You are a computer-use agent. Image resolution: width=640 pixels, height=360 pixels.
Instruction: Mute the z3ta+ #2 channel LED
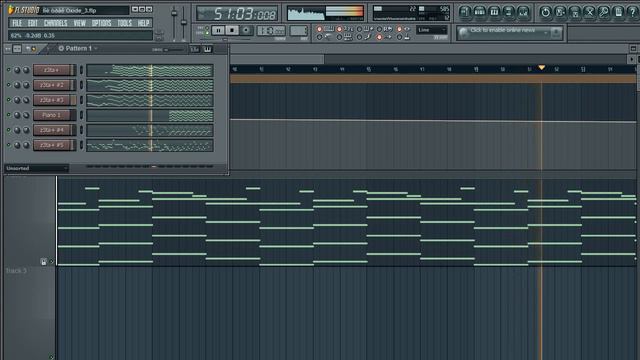click(x=9, y=85)
